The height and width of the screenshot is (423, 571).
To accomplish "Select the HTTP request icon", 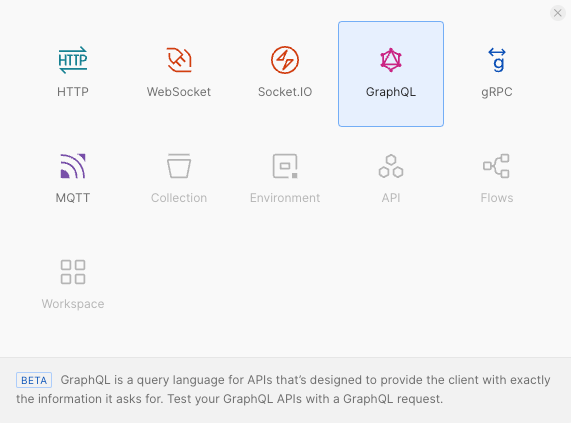I will coord(73,60).
